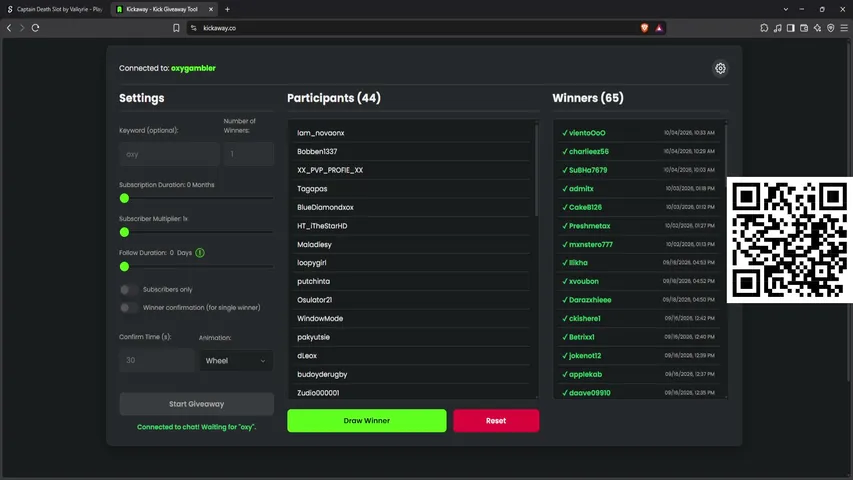Click winner mxnstero777 entry
This screenshot has height=480, width=853.
click(x=639, y=244)
